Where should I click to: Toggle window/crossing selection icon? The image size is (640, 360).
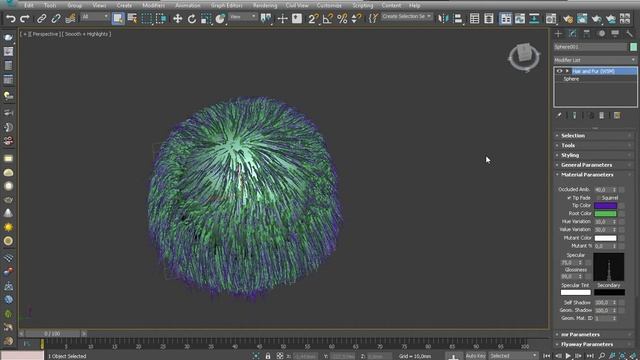click(161, 19)
